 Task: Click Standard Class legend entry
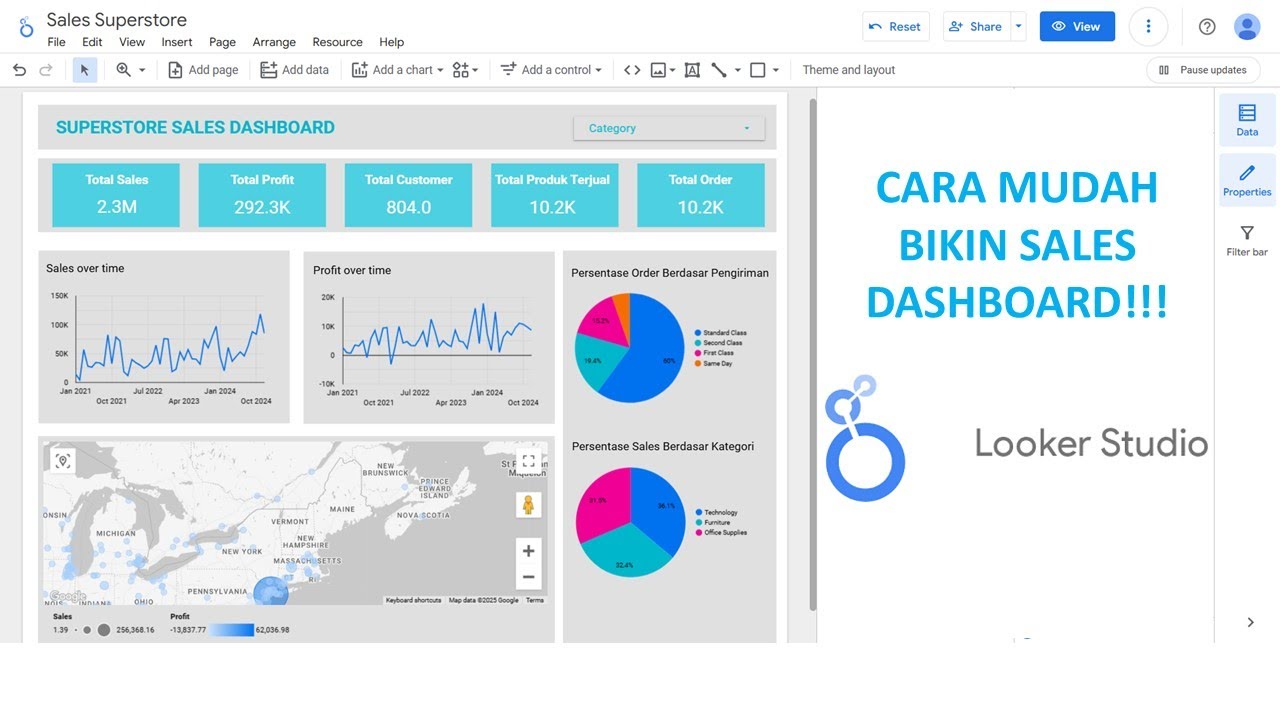(720, 333)
